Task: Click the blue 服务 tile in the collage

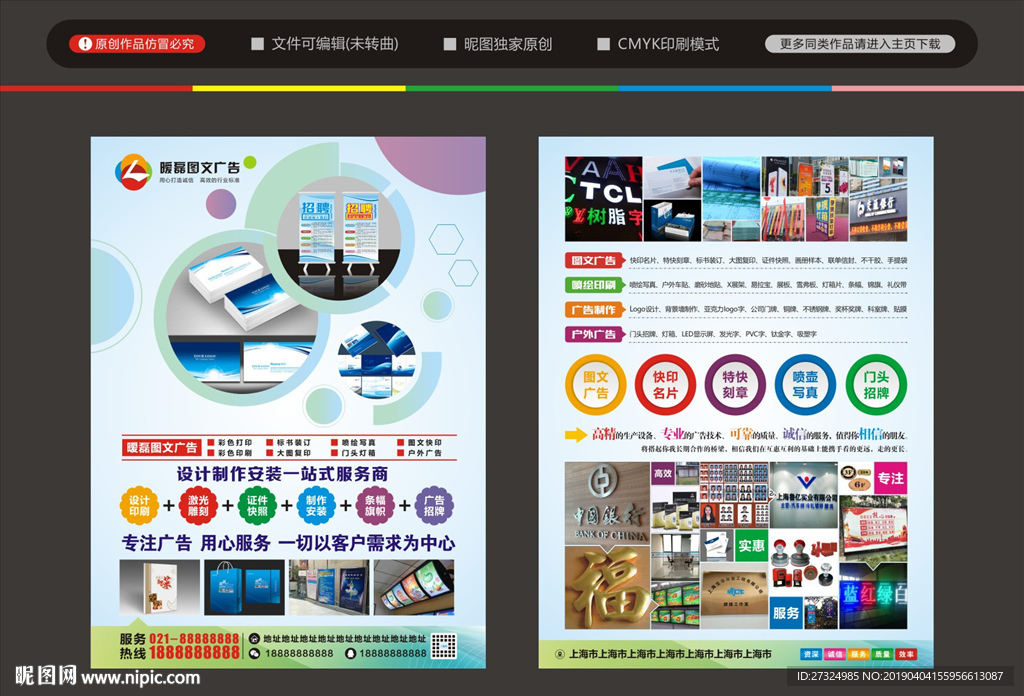Action: click(786, 613)
